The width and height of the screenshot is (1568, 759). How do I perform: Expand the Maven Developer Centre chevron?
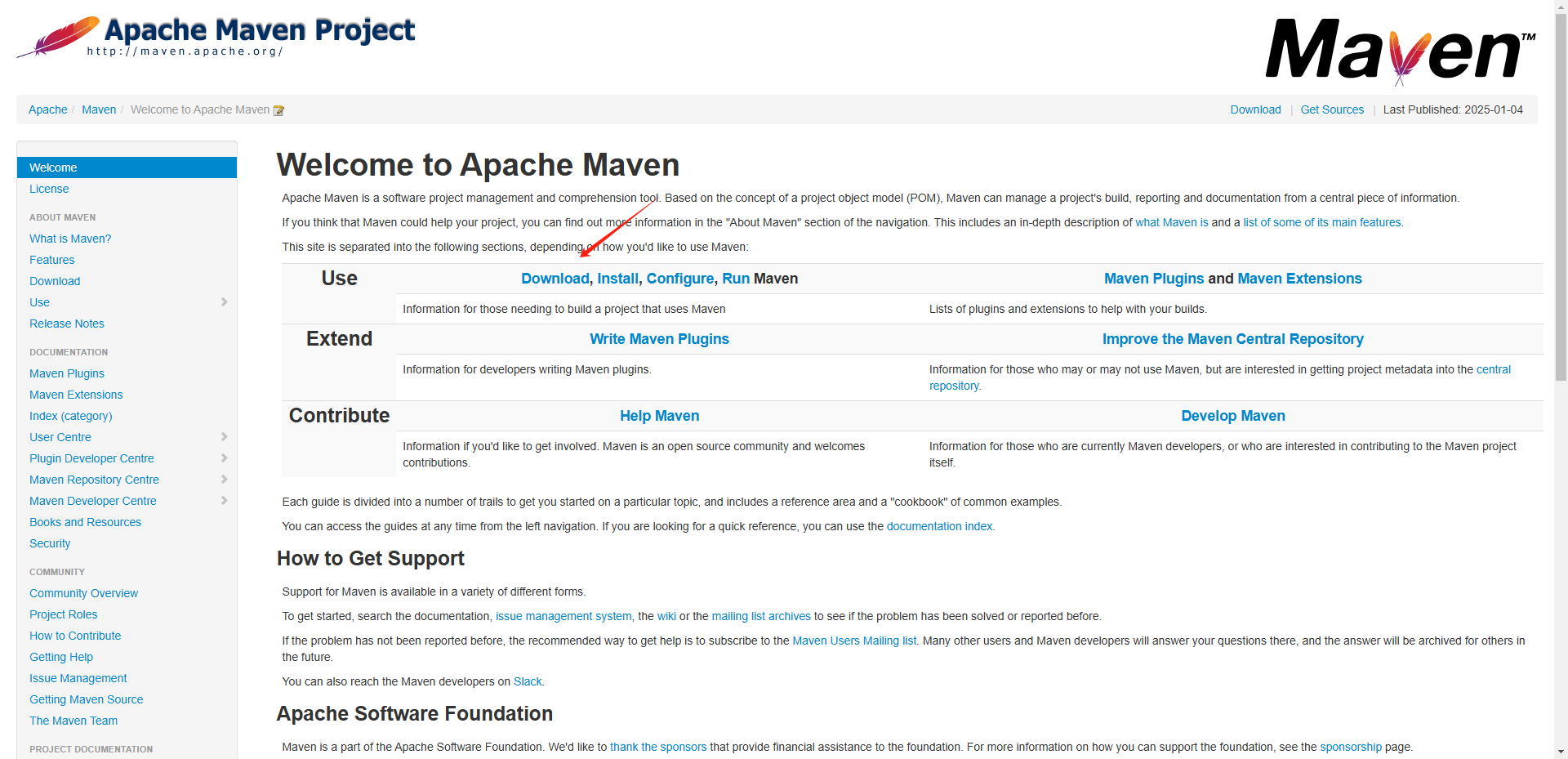224,501
